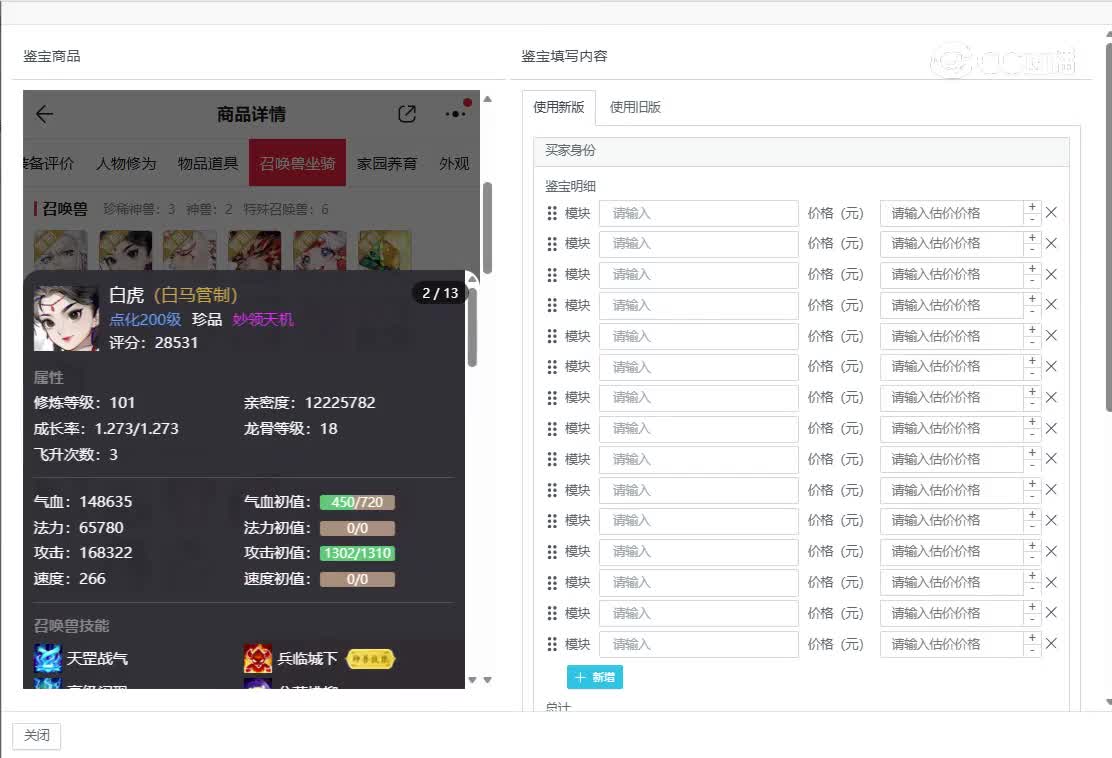
Task: Delete the last 模块 row above 新增
Action: (1052, 643)
